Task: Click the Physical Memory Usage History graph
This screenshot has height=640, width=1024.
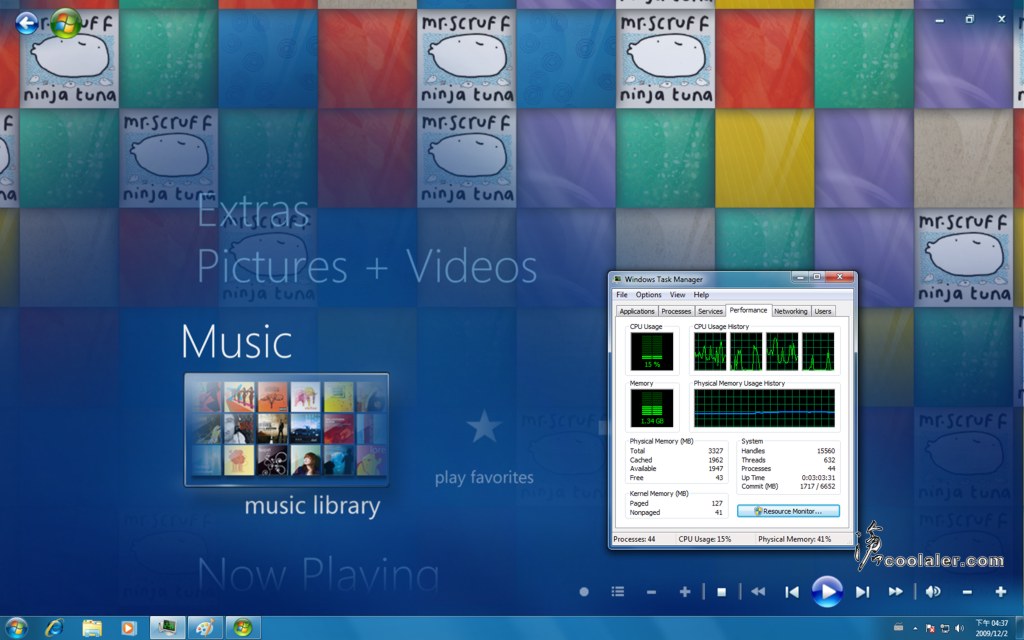Action: click(764, 408)
